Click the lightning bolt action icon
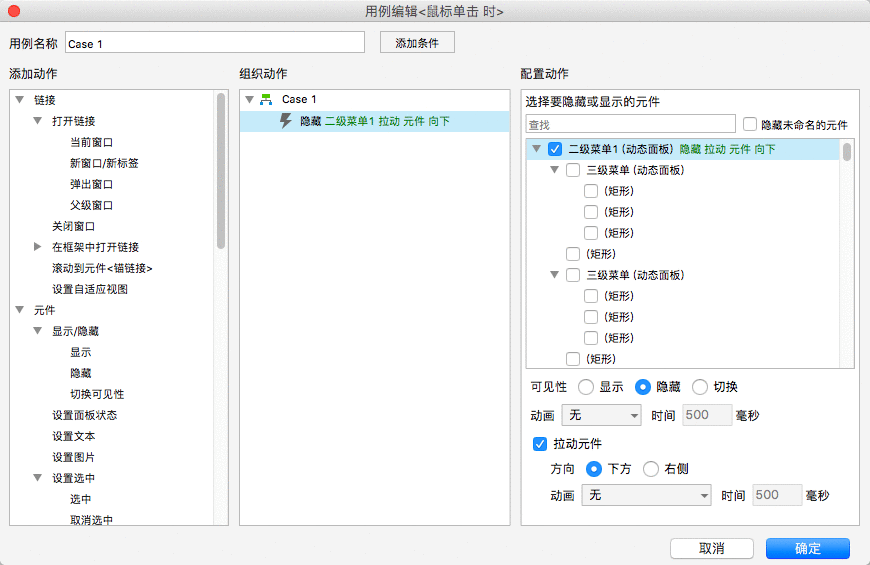Viewport: 870px width, 565px height. click(285, 121)
